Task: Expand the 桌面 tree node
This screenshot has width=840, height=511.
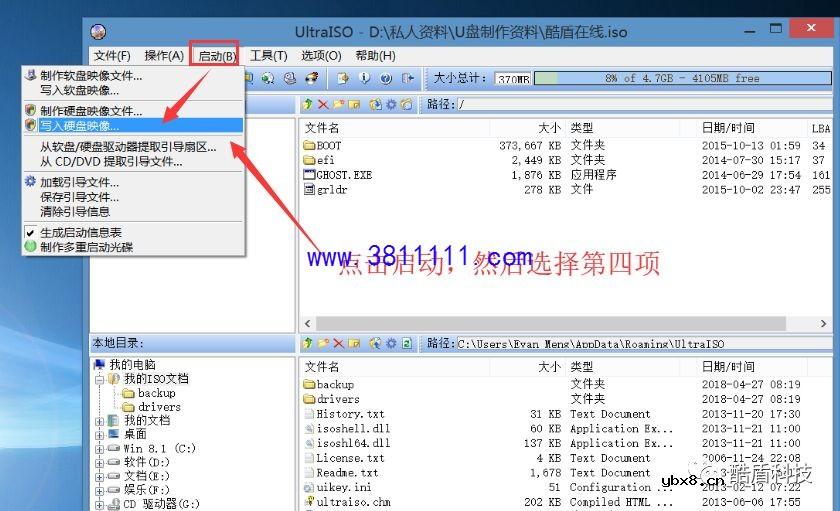Action: [99, 435]
